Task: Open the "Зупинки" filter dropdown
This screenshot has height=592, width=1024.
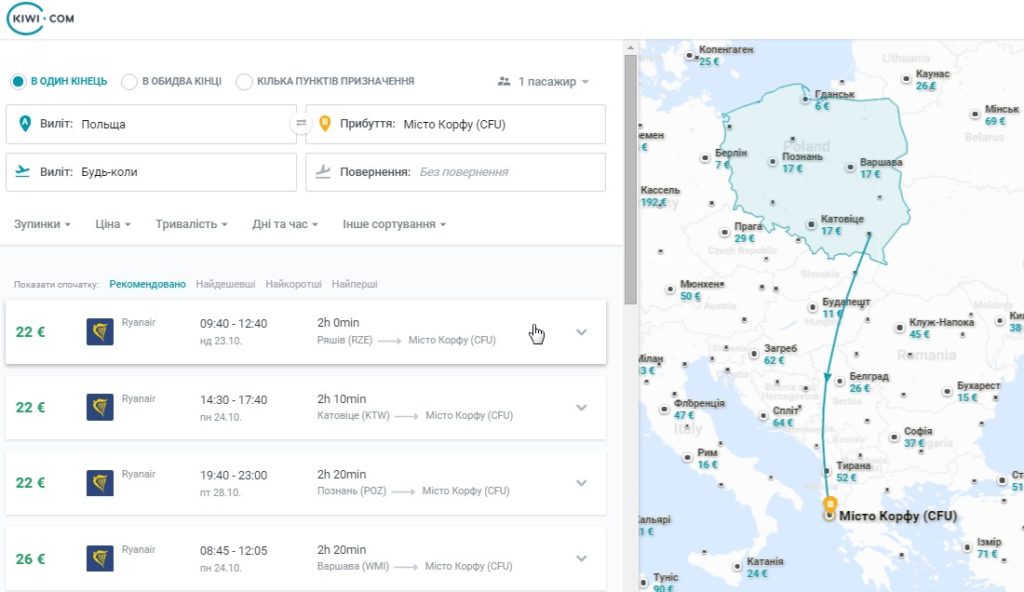Action: tap(42, 224)
